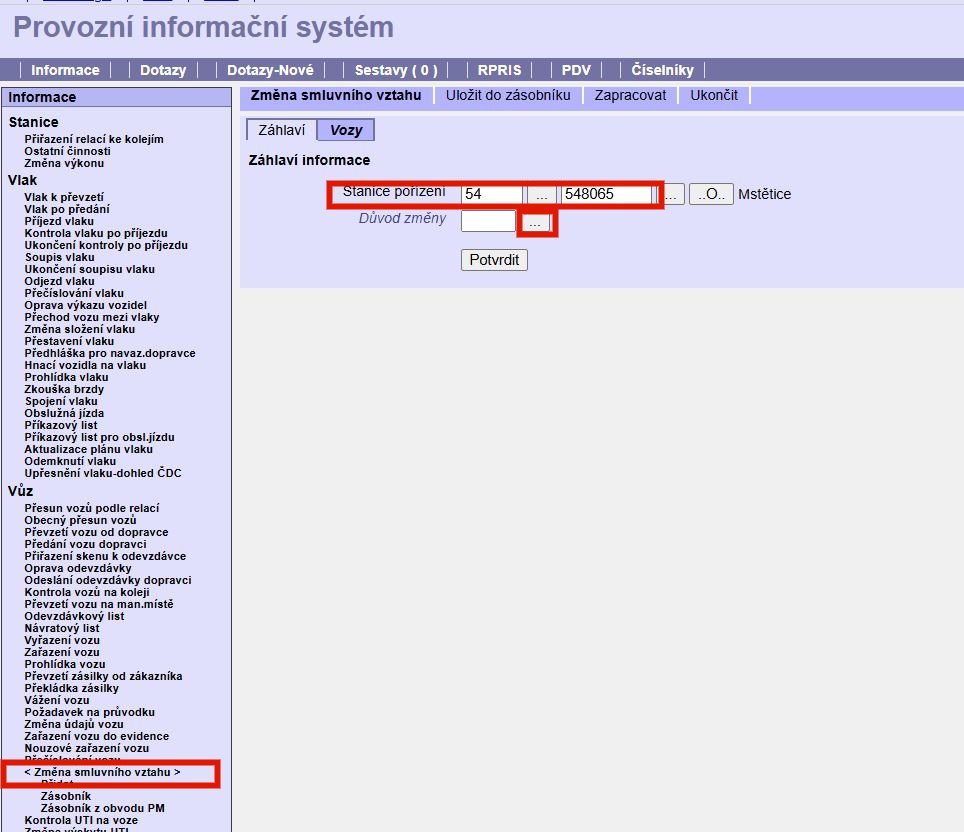The height and width of the screenshot is (832, 964).
Task: Click the Důvod změny input field
Action: [x=488, y=221]
